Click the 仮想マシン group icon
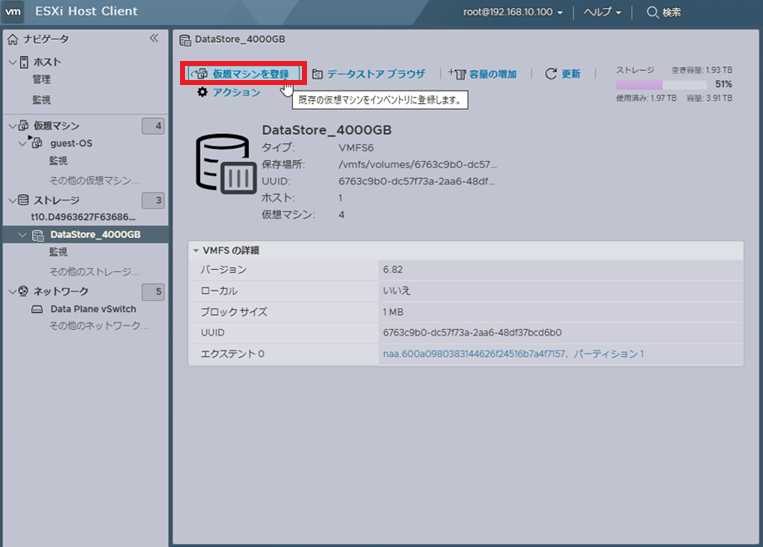The width and height of the screenshot is (763, 547). coord(23,126)
